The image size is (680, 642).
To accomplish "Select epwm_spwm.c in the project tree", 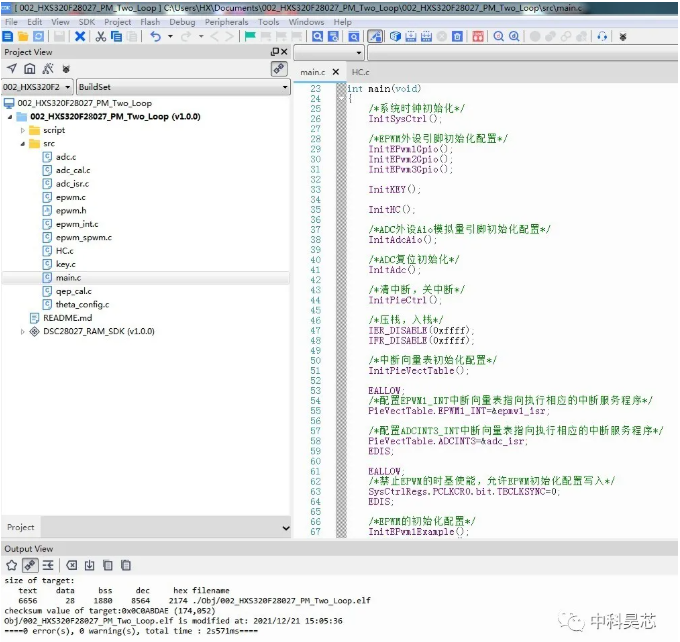I will (x=84, y=238).
